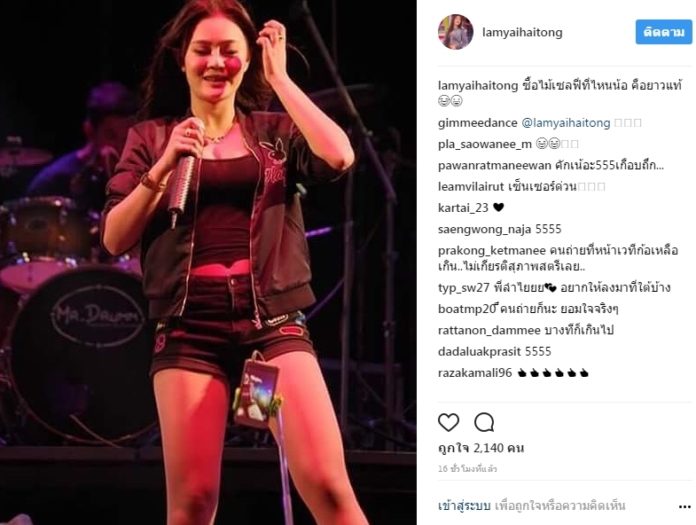Open gimmeedance commenter profile
The width and height of the screenshot is (696, 525).
click(x=478, y=123)
